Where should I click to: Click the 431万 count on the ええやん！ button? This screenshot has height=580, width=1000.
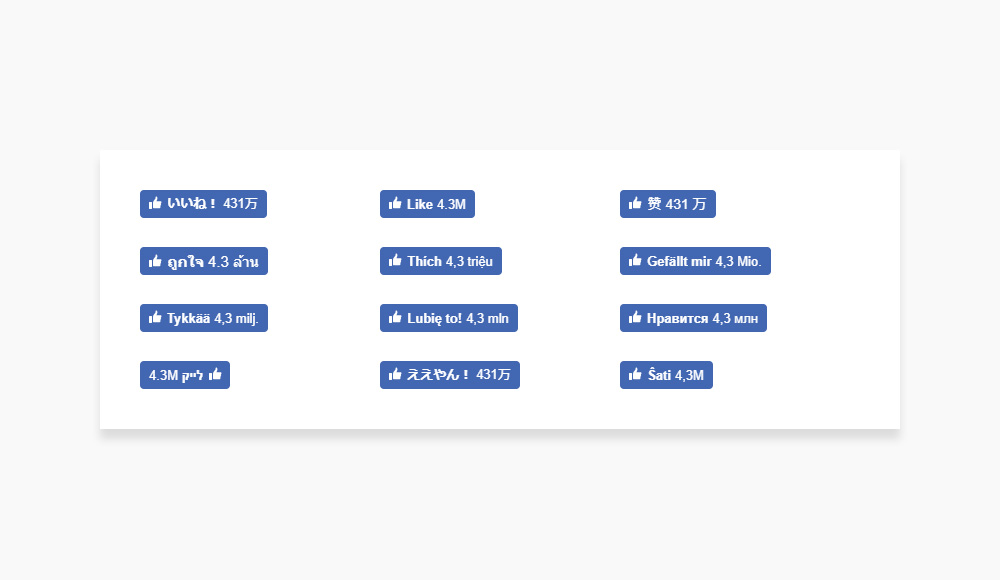[x=494, y=375]
